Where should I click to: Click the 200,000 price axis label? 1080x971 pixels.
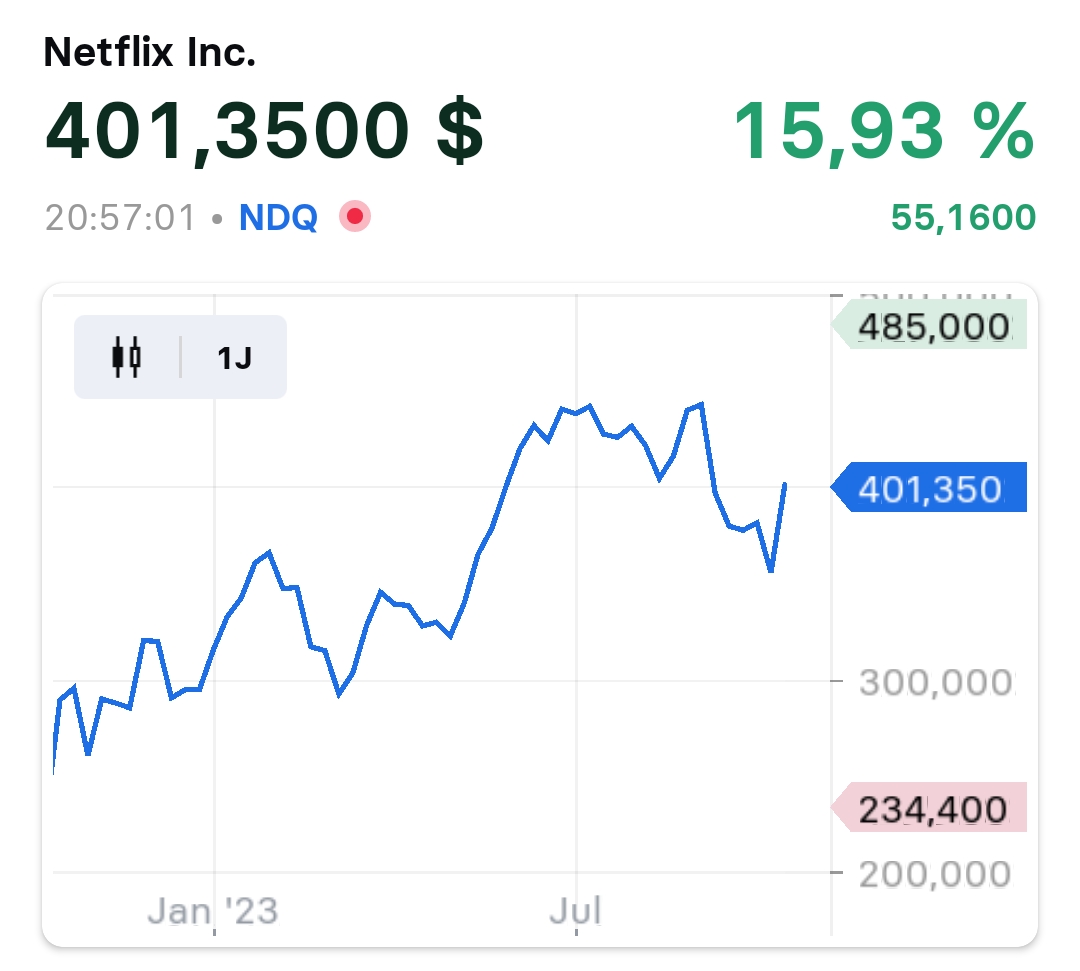coord(935,874)
